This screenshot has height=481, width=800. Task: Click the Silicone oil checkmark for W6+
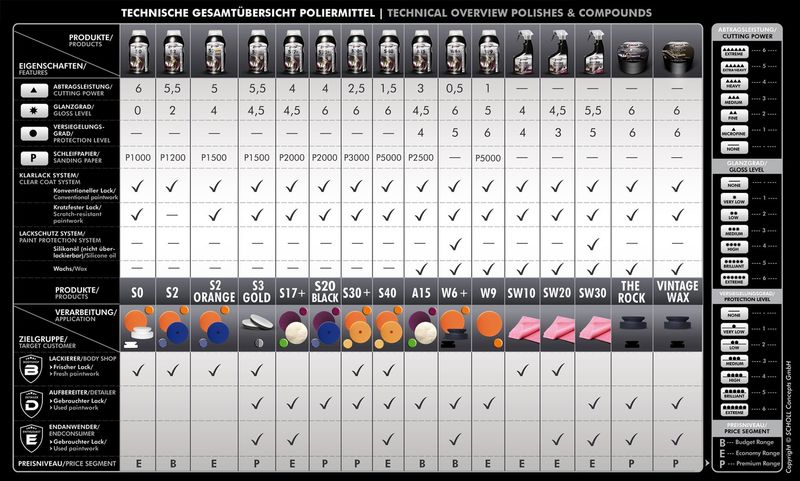454,244
